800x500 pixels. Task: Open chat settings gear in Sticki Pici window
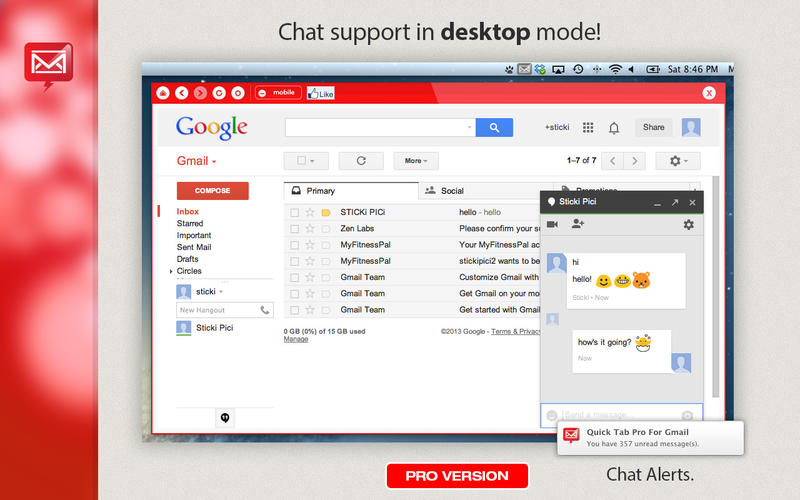tap(688, 224)
